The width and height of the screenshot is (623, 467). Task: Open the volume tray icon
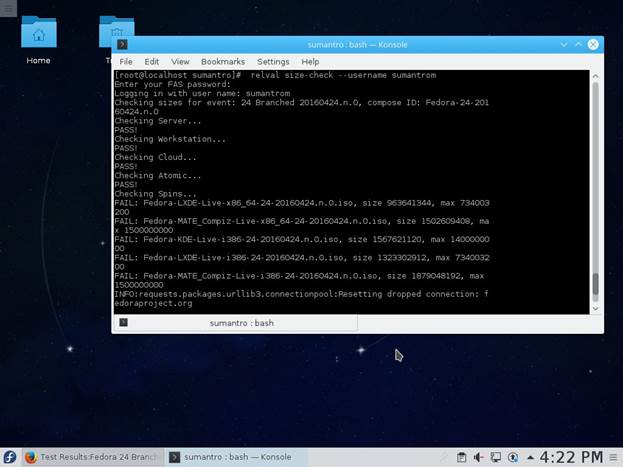[x=478, y=457]
